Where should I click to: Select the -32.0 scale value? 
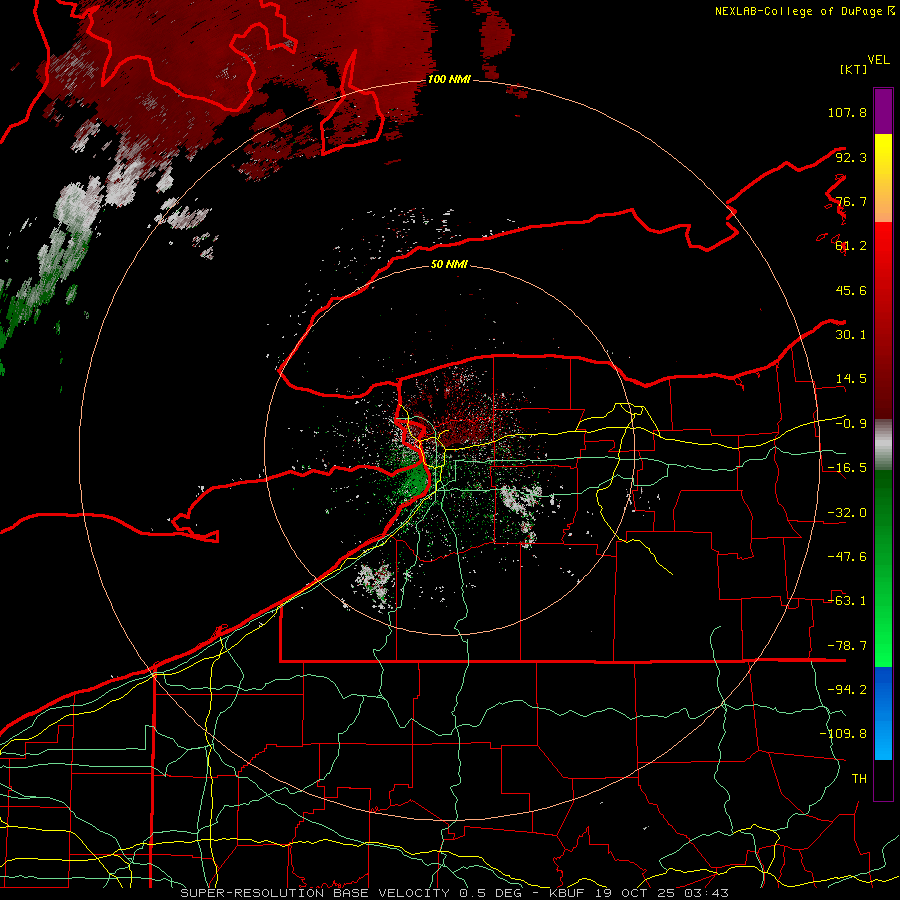click(847, 513)
